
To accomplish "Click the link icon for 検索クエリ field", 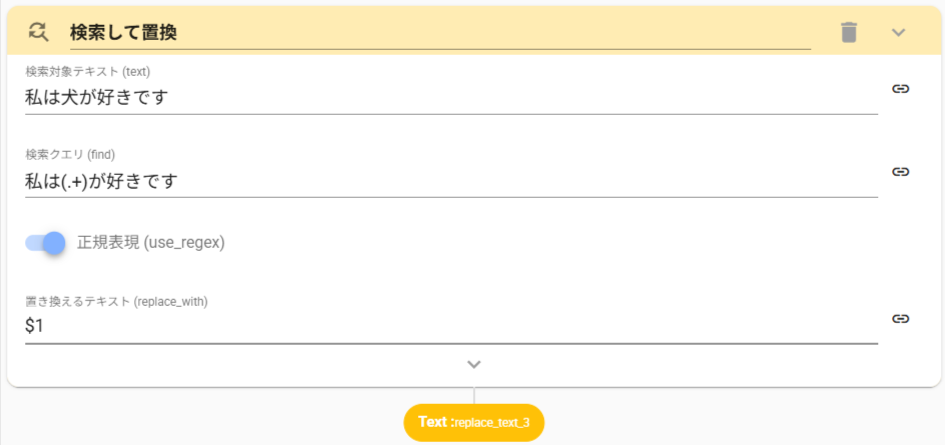I will pyautogui.click(x=900, y=171).
